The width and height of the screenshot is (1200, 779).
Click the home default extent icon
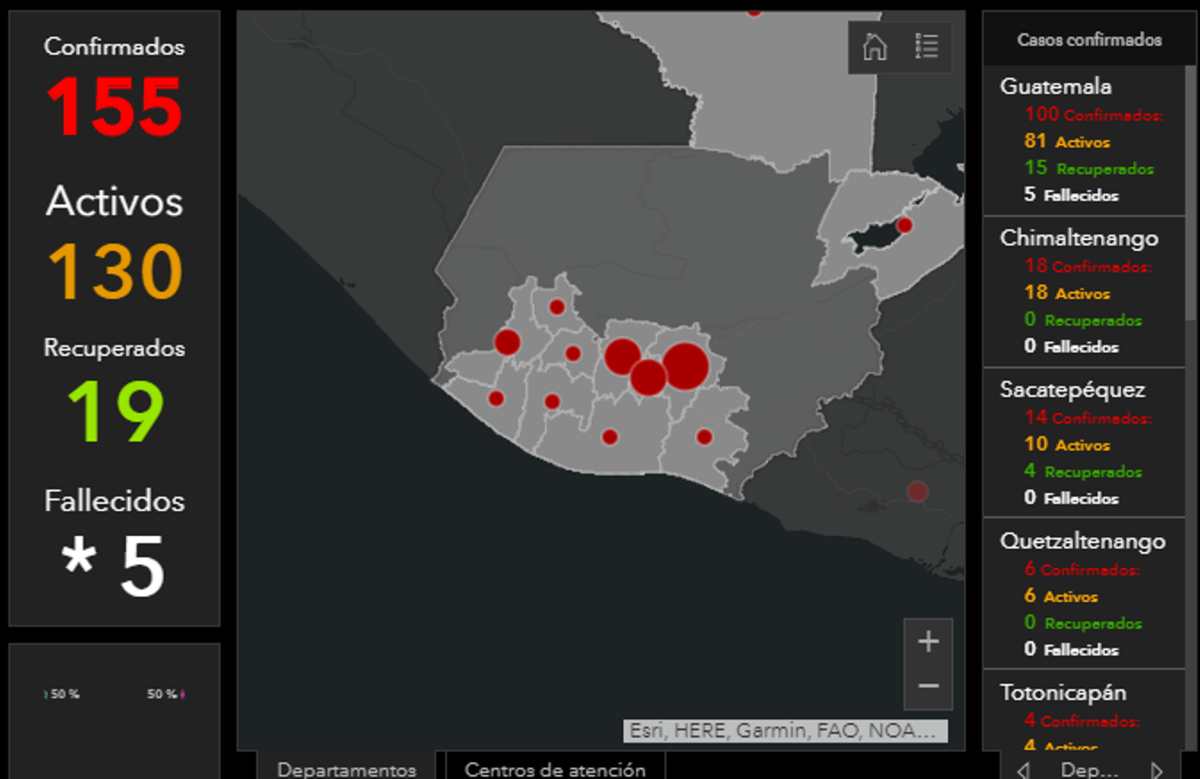point(874,47)
